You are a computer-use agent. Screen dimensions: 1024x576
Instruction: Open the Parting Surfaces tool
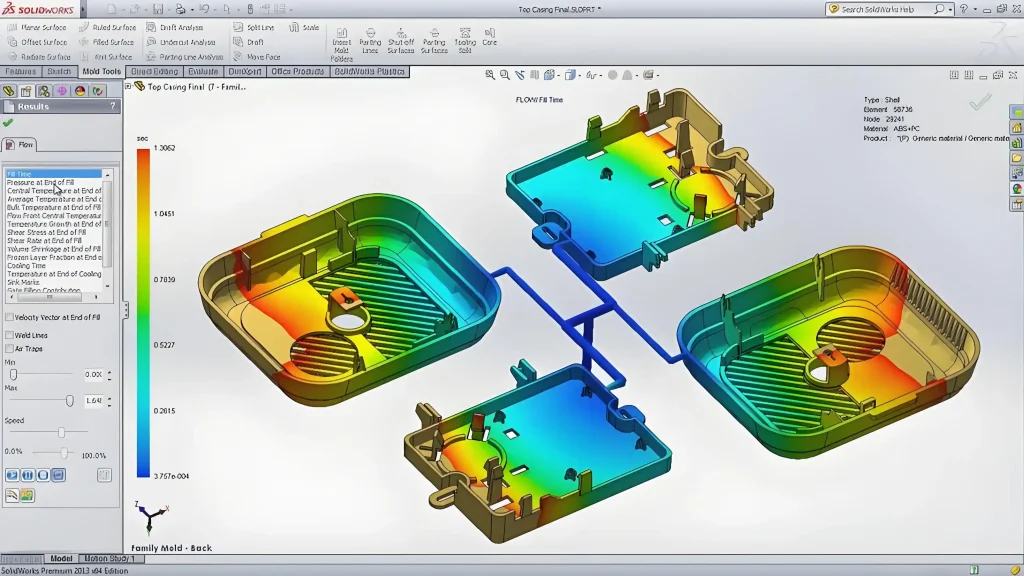point(434,40)
